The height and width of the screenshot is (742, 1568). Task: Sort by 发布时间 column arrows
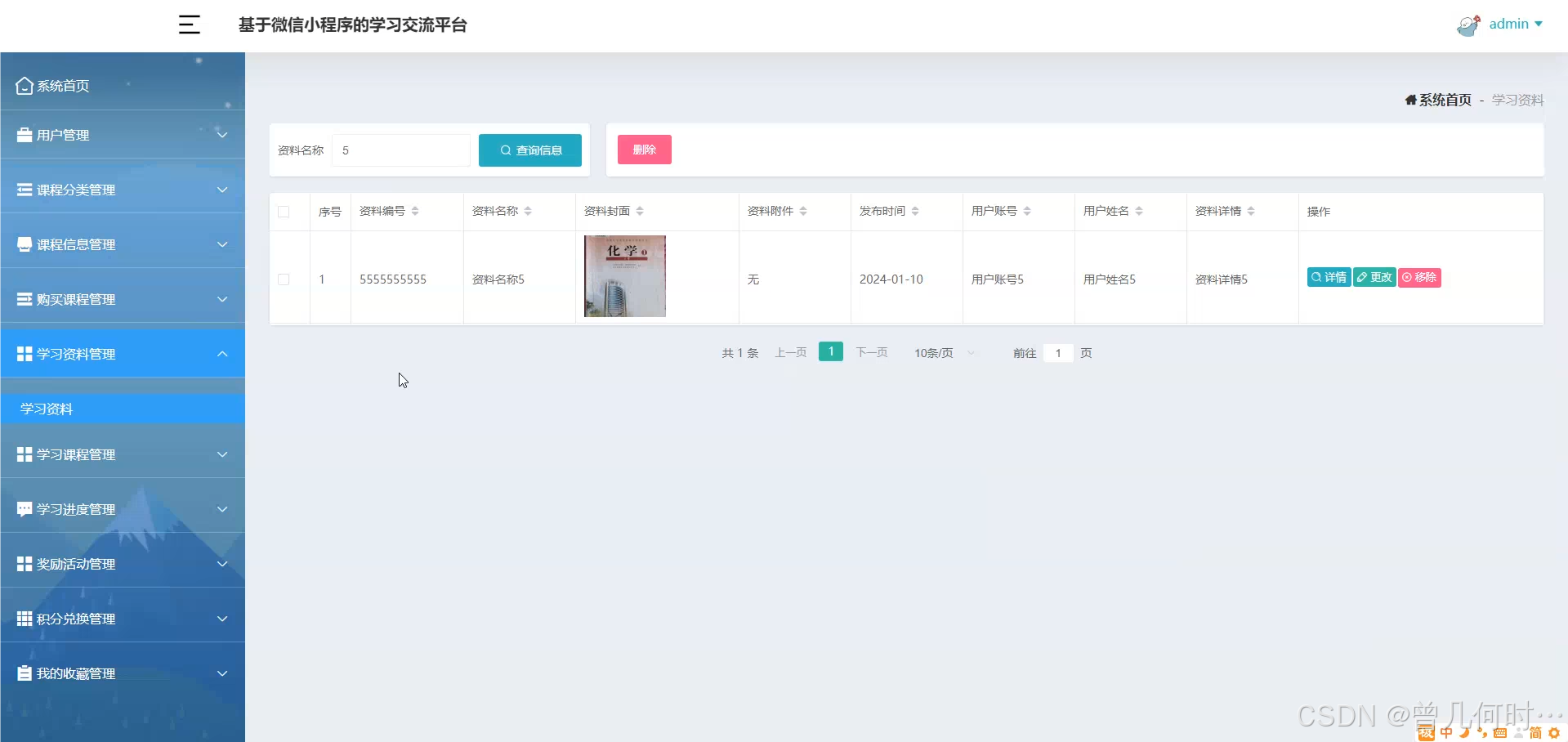915,211
